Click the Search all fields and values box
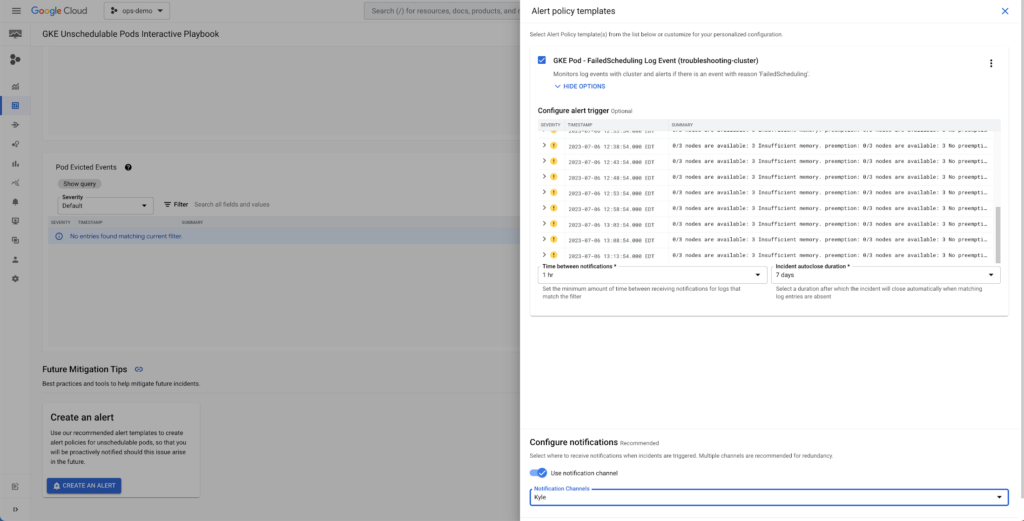Screen dimensions: 1024x521 point(232,204)
